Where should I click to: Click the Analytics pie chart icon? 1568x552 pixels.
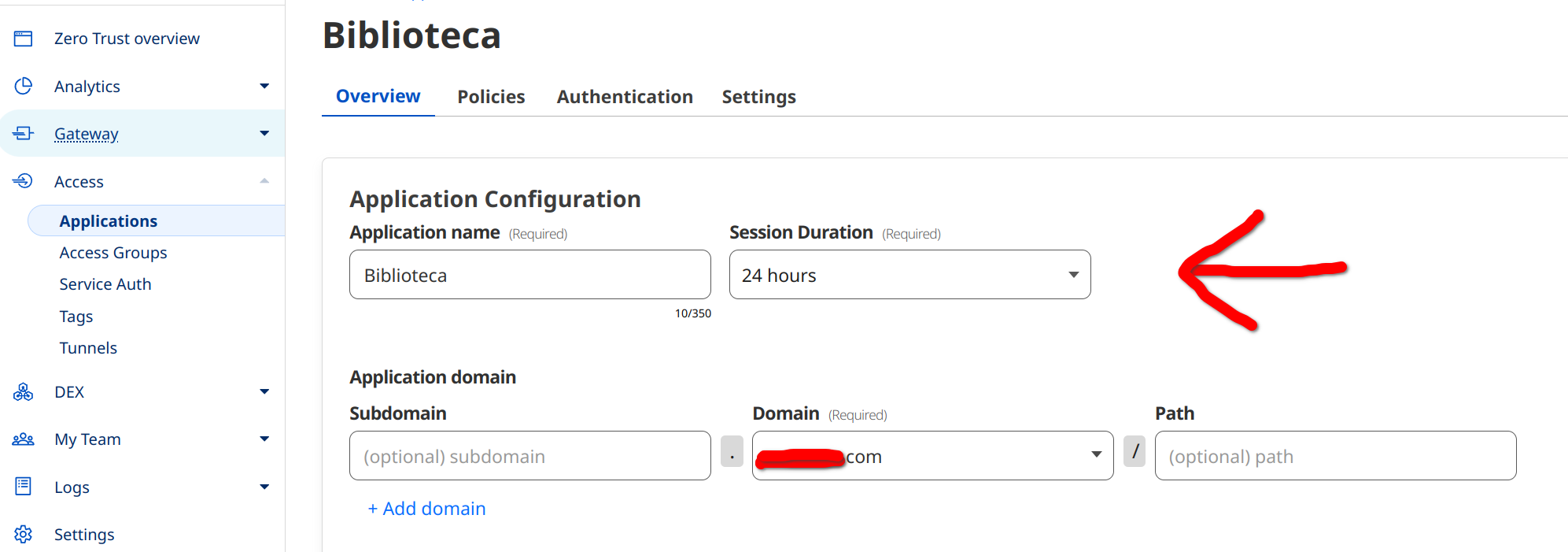click(24, 86)
